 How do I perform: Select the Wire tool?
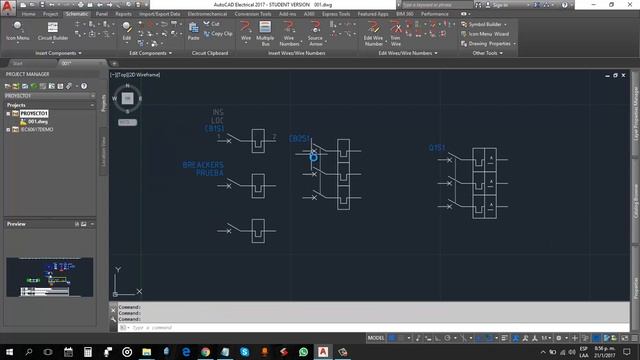pos(246,32)
